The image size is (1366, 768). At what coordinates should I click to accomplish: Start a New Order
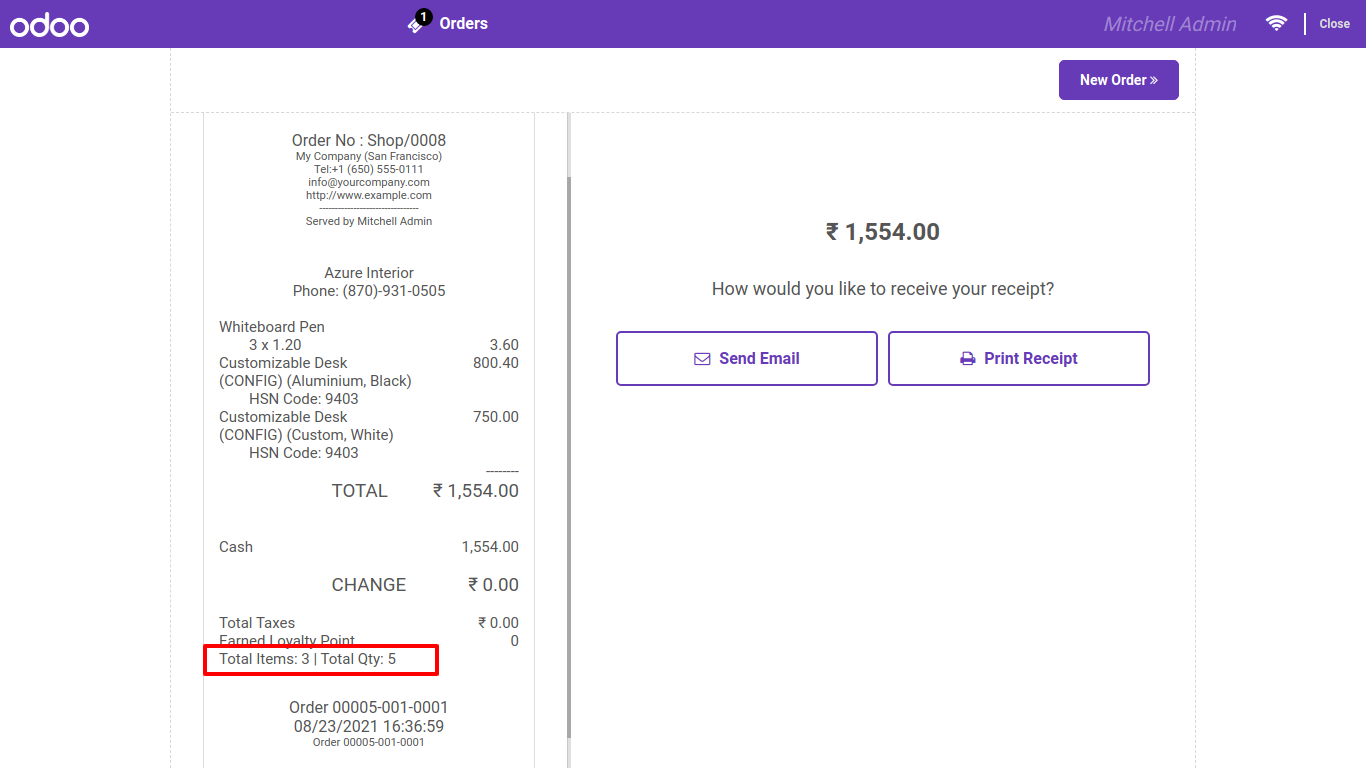coord(1119,80)
